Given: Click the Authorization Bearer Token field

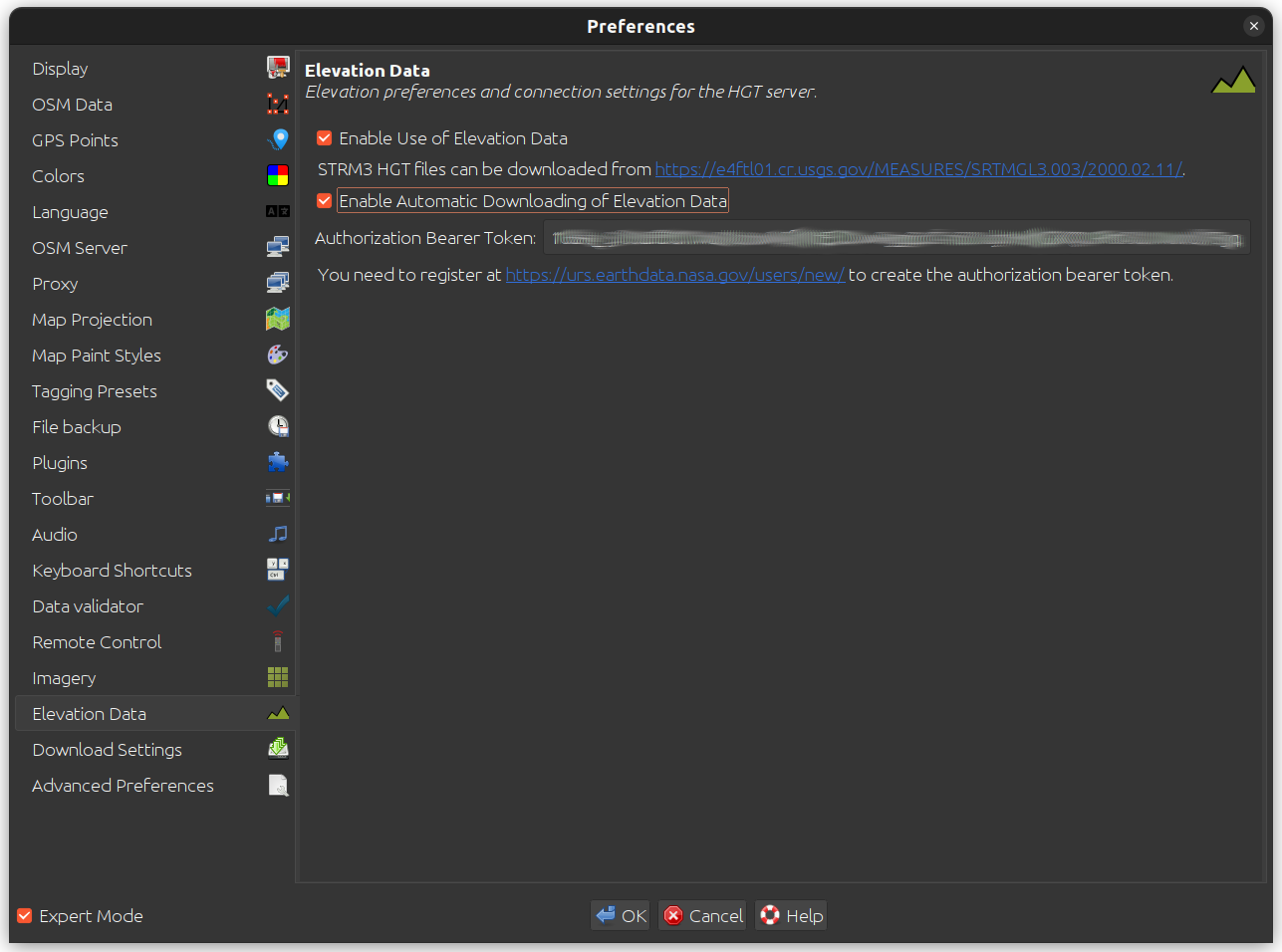Looking at the screenshot, I should pyautogui.click(x=897, y=237).
